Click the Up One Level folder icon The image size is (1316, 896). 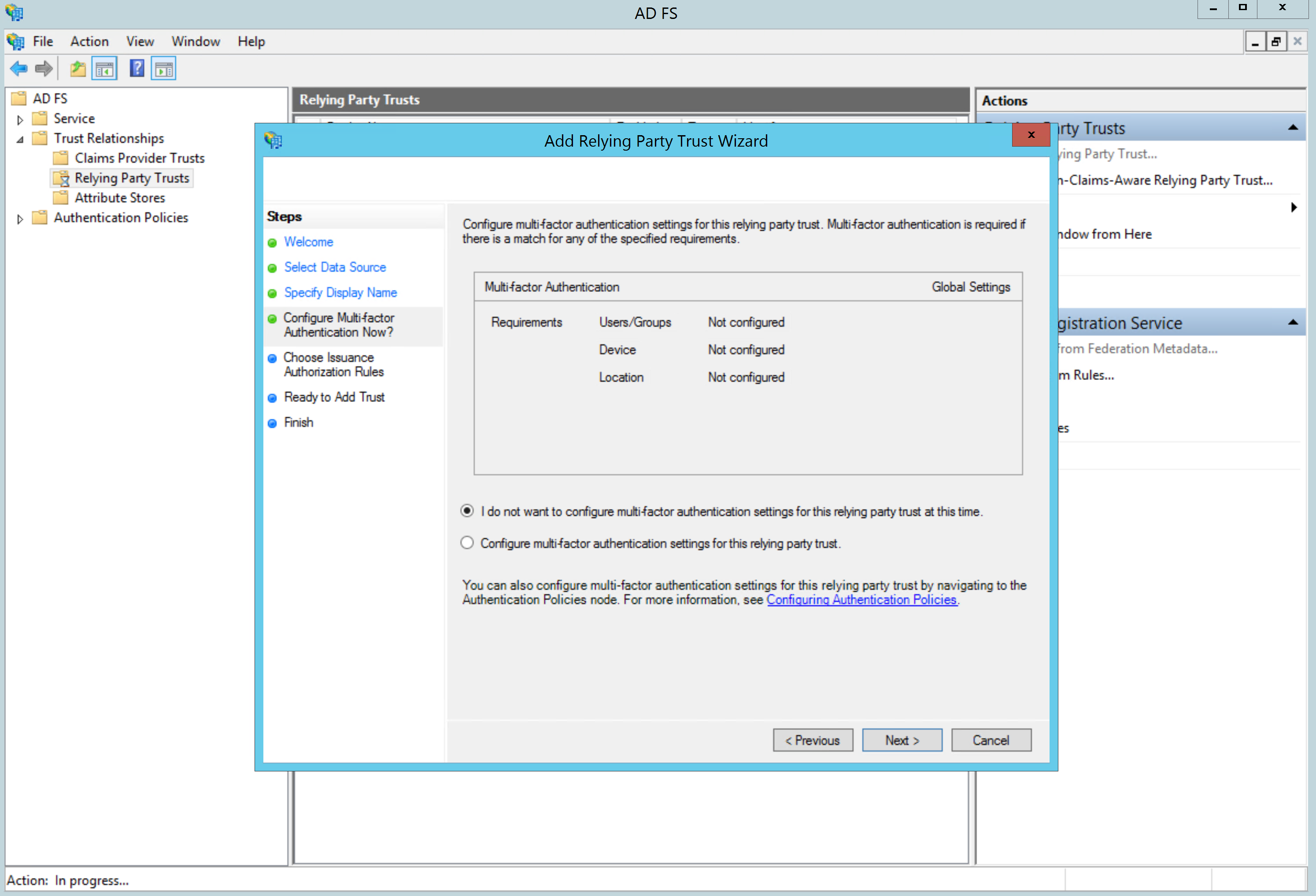tap(78, 69)
